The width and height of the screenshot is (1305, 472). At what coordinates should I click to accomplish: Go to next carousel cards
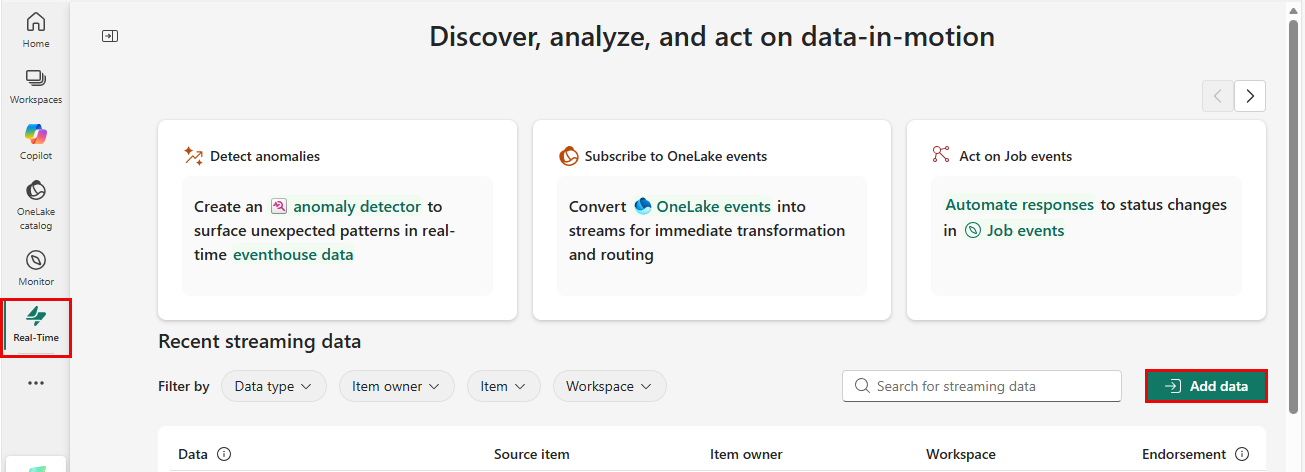pyautogui.click(x=1250, y=96)
